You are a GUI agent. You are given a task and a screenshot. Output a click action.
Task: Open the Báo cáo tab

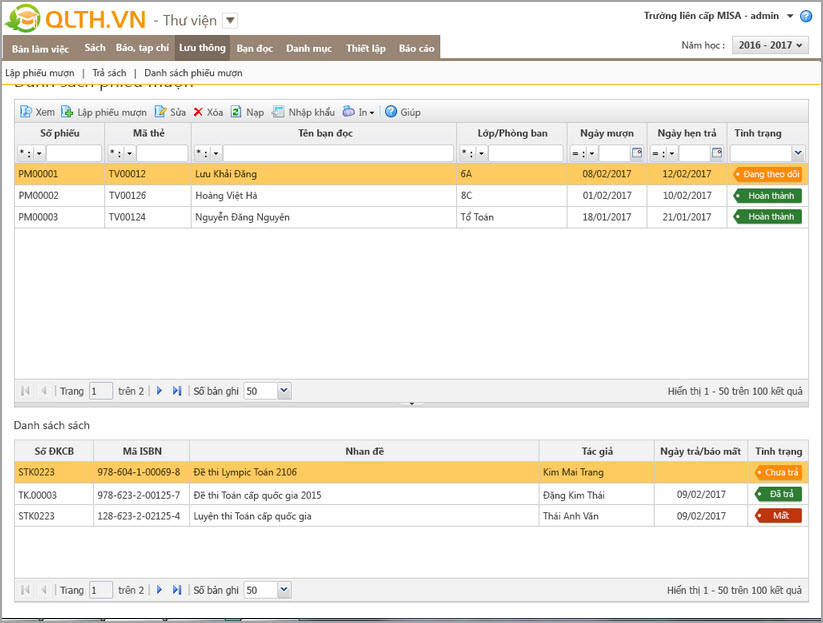tap(416, 48)
